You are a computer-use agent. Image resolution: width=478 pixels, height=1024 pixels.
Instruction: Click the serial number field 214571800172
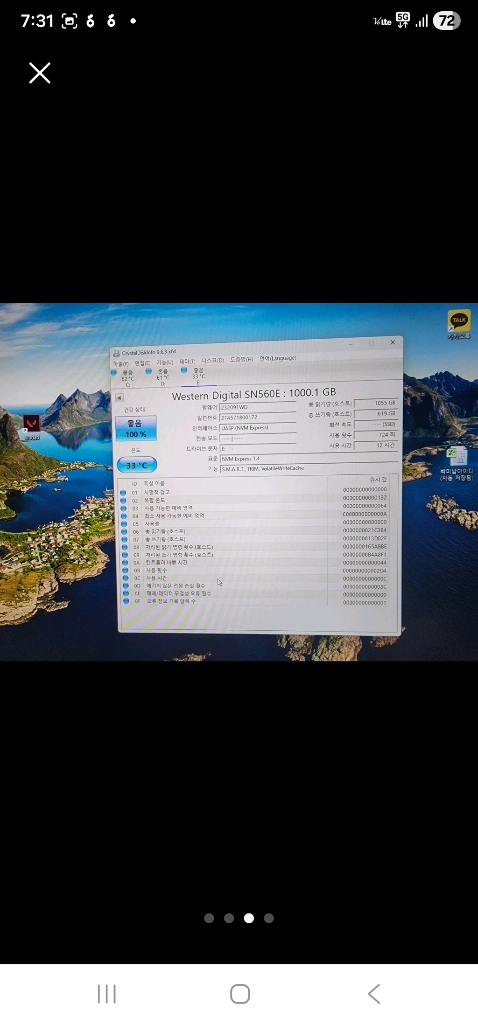click(x=257, y=417)
